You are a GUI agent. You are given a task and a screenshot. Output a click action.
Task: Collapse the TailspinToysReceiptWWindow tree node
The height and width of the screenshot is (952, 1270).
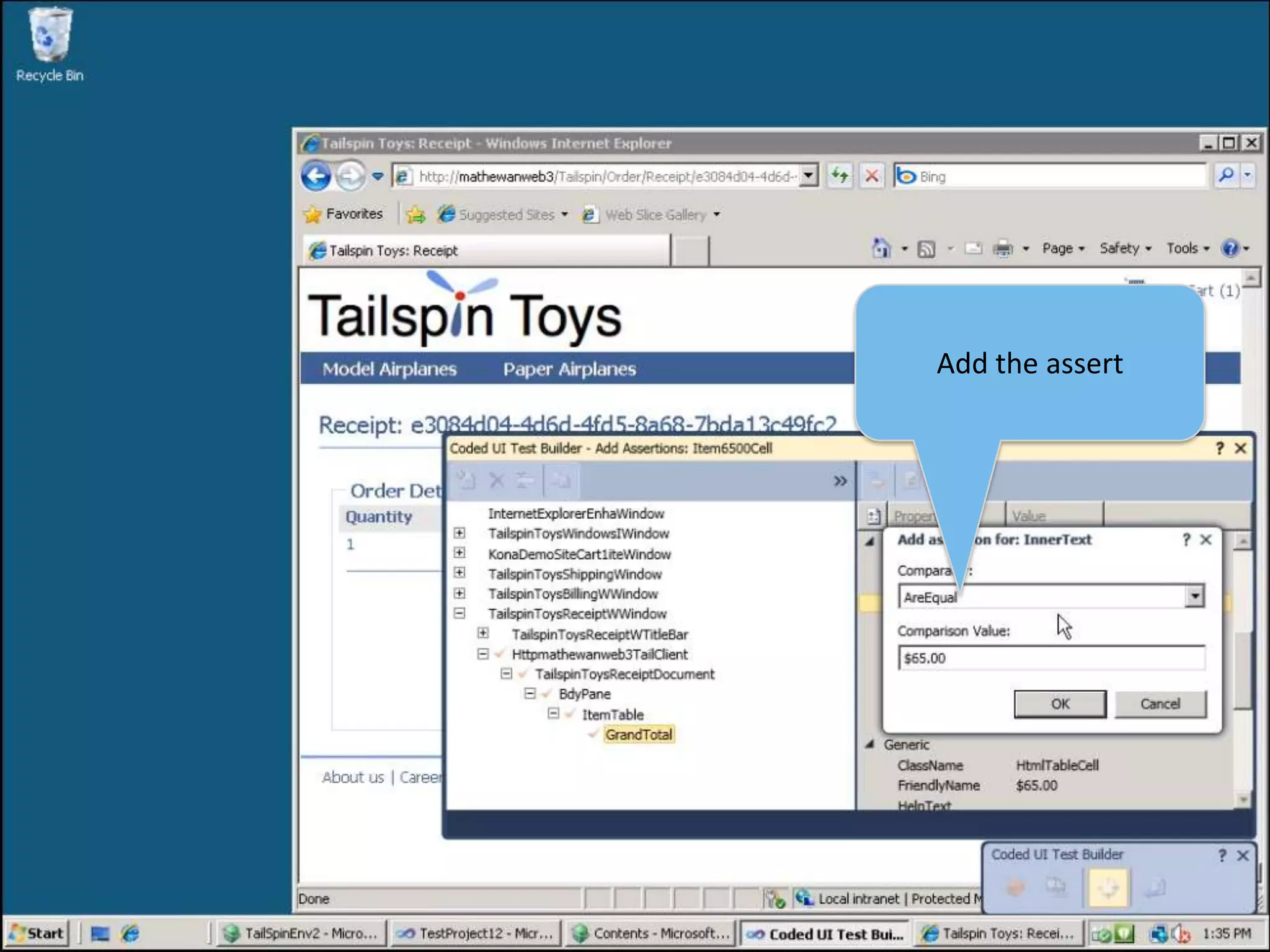[x=460, y=613]
